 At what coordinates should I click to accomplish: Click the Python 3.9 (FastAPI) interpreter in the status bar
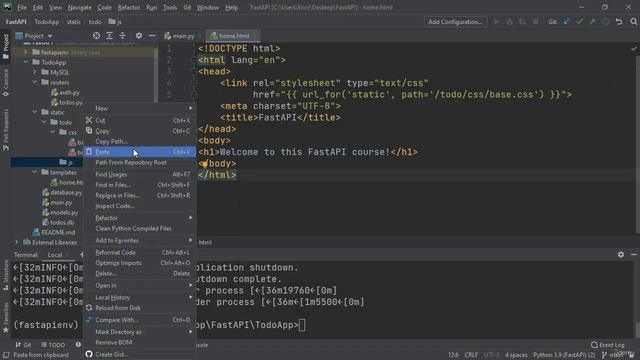tap(564, 355)
